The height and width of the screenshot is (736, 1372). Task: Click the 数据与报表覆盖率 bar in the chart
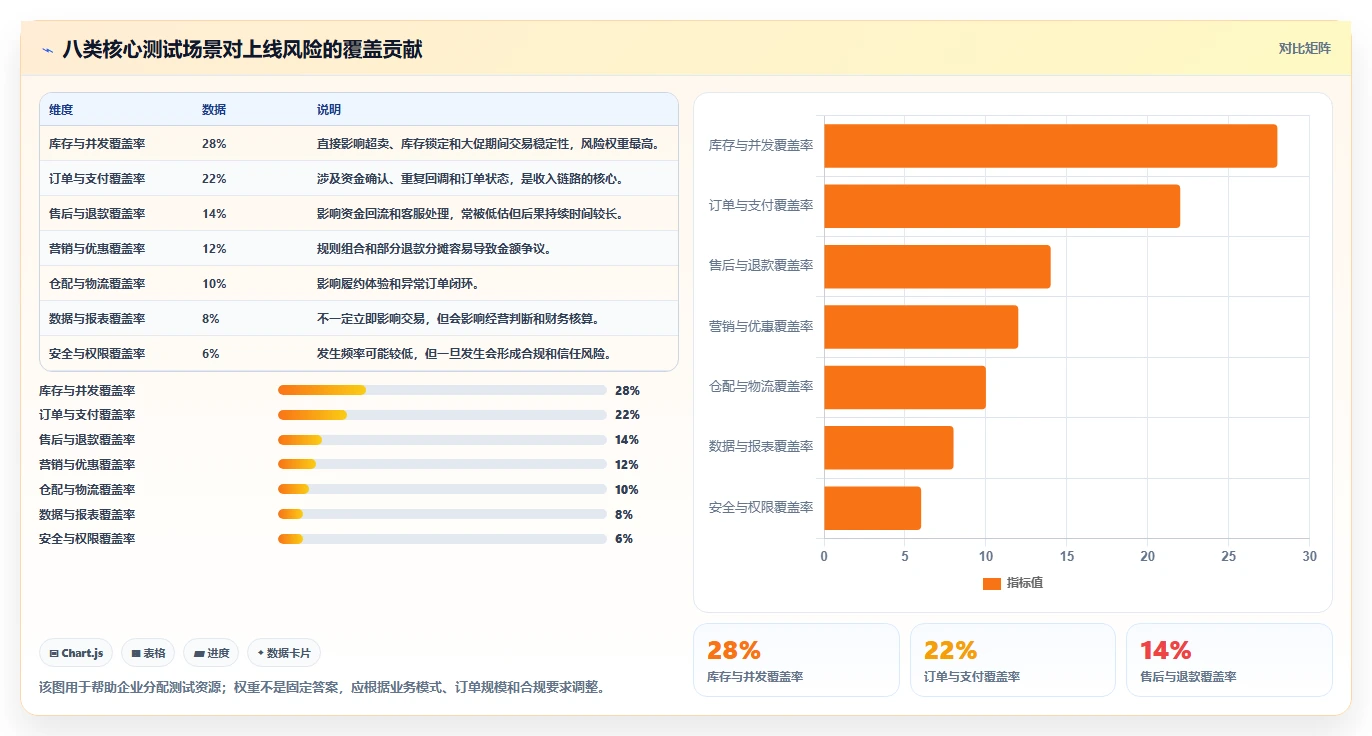(889, 447)
